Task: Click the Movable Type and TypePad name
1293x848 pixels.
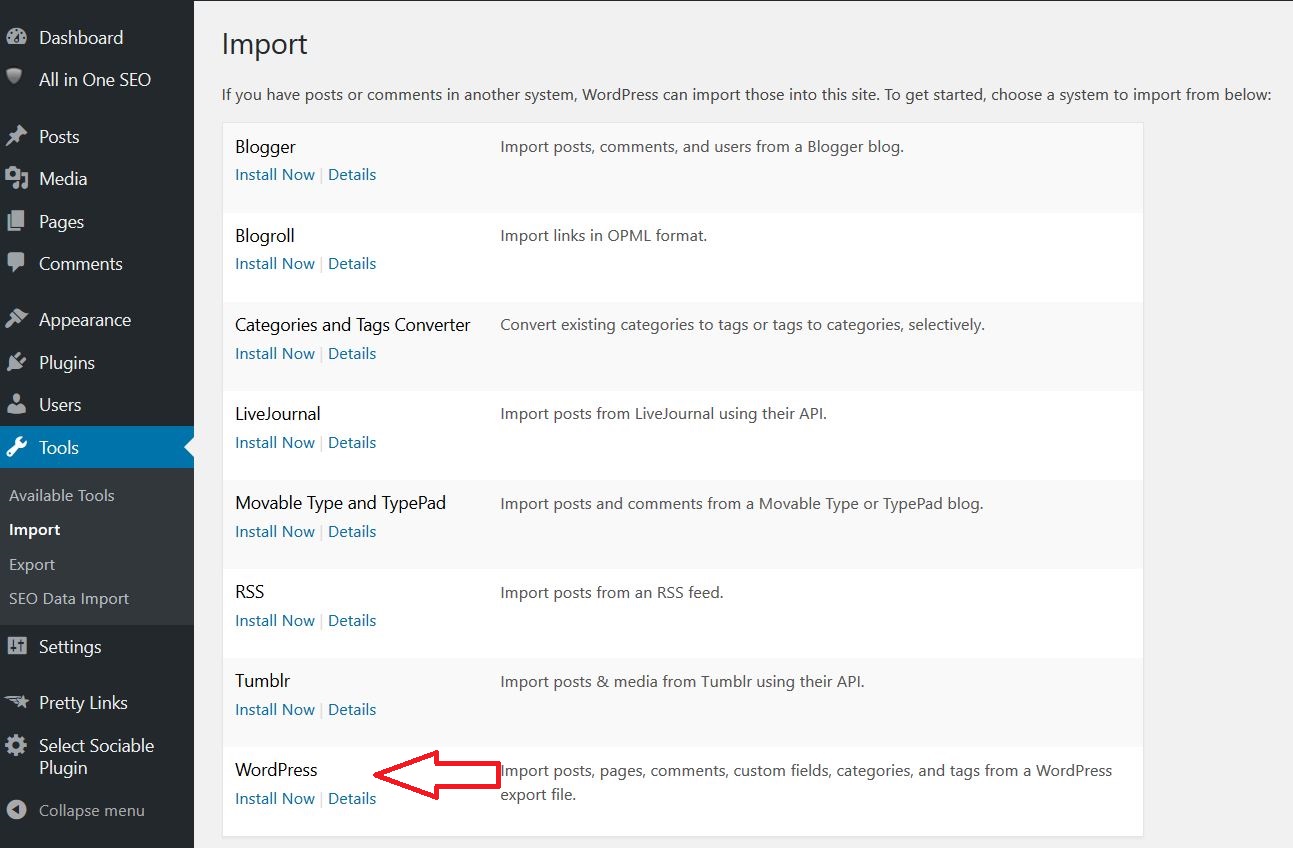Action: 340,503
